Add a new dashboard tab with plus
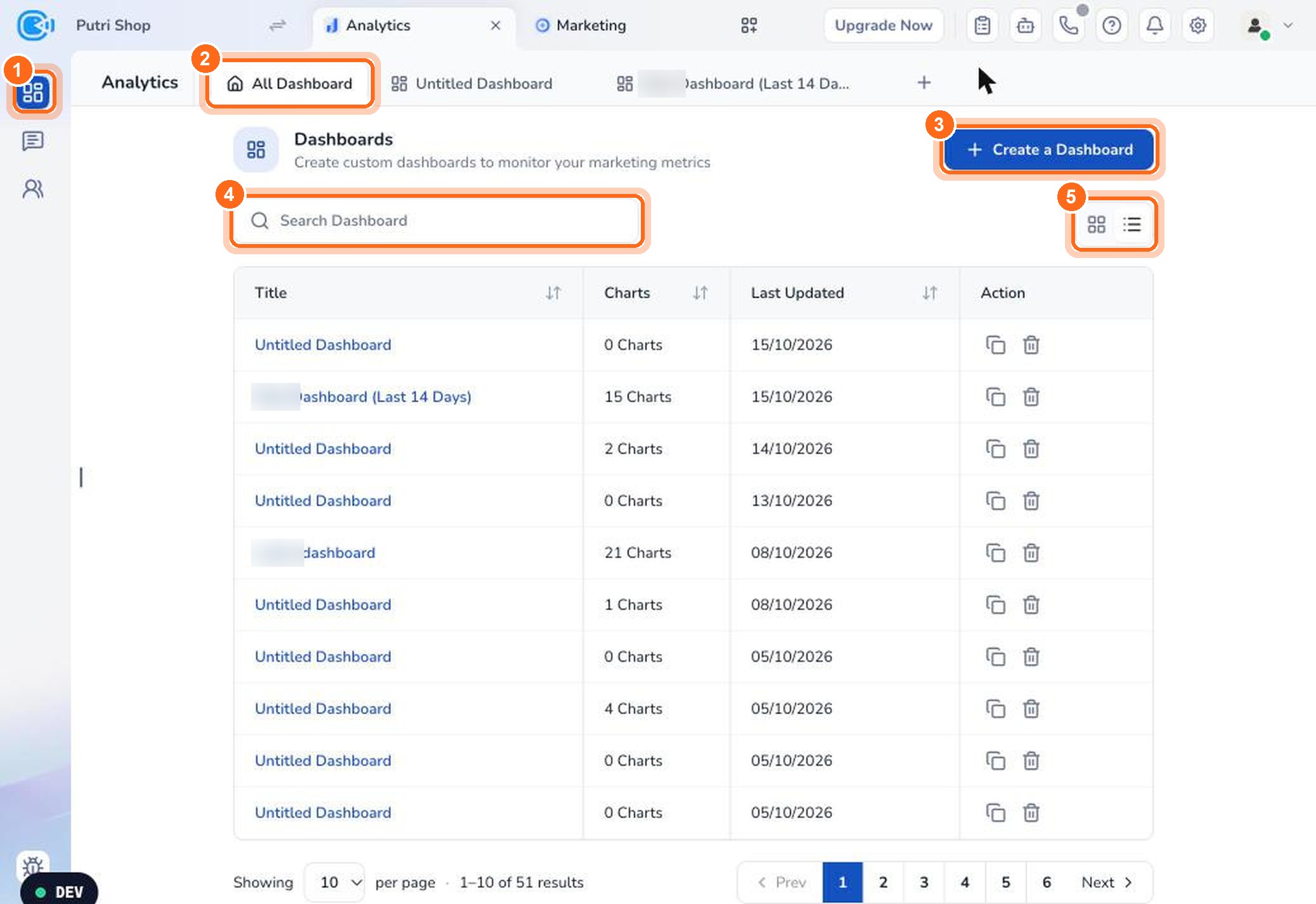The image size is (1316, 904). (x=924, y=82)
